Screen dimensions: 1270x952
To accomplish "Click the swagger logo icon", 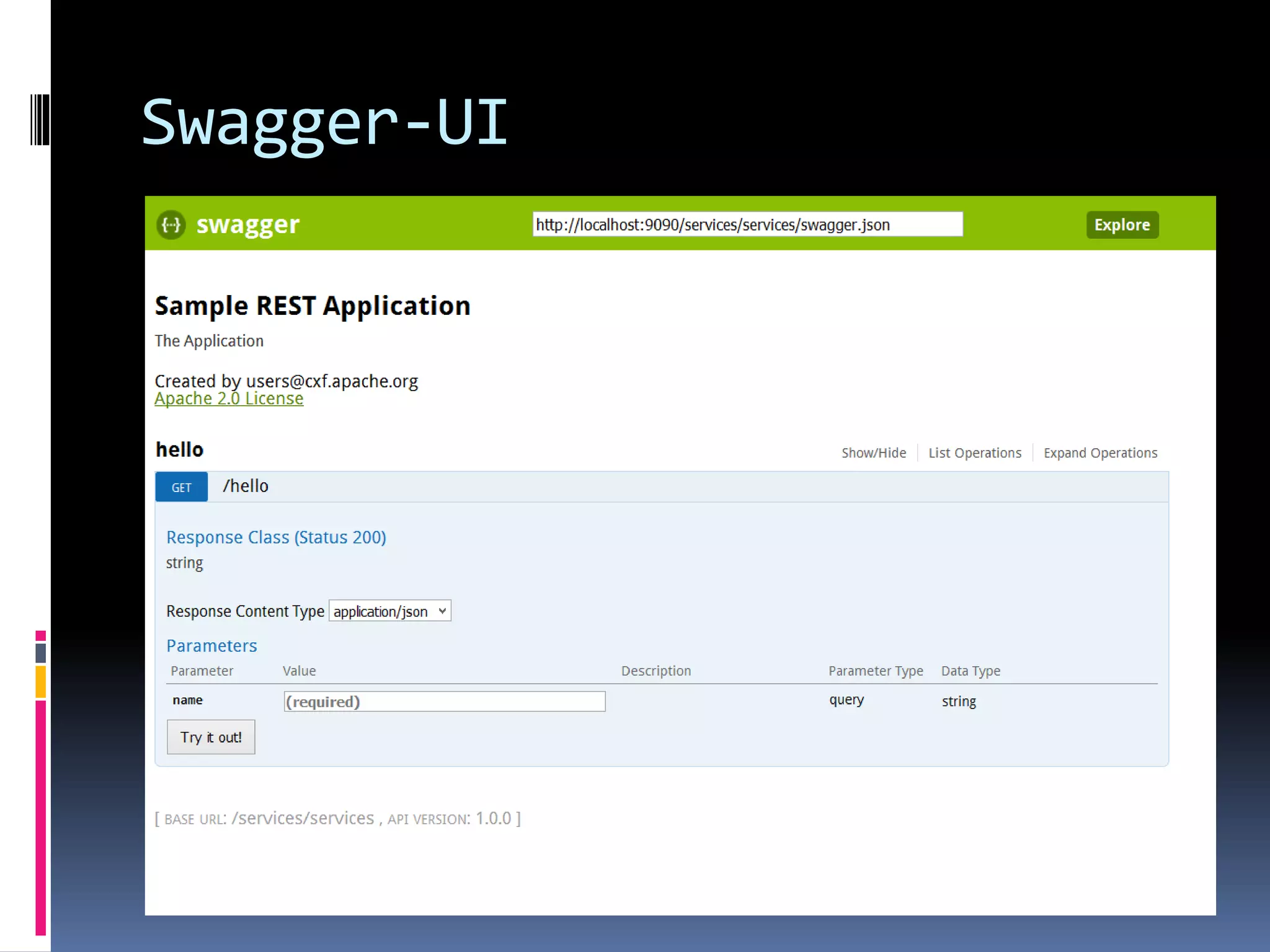I will [x=171, y=224].
